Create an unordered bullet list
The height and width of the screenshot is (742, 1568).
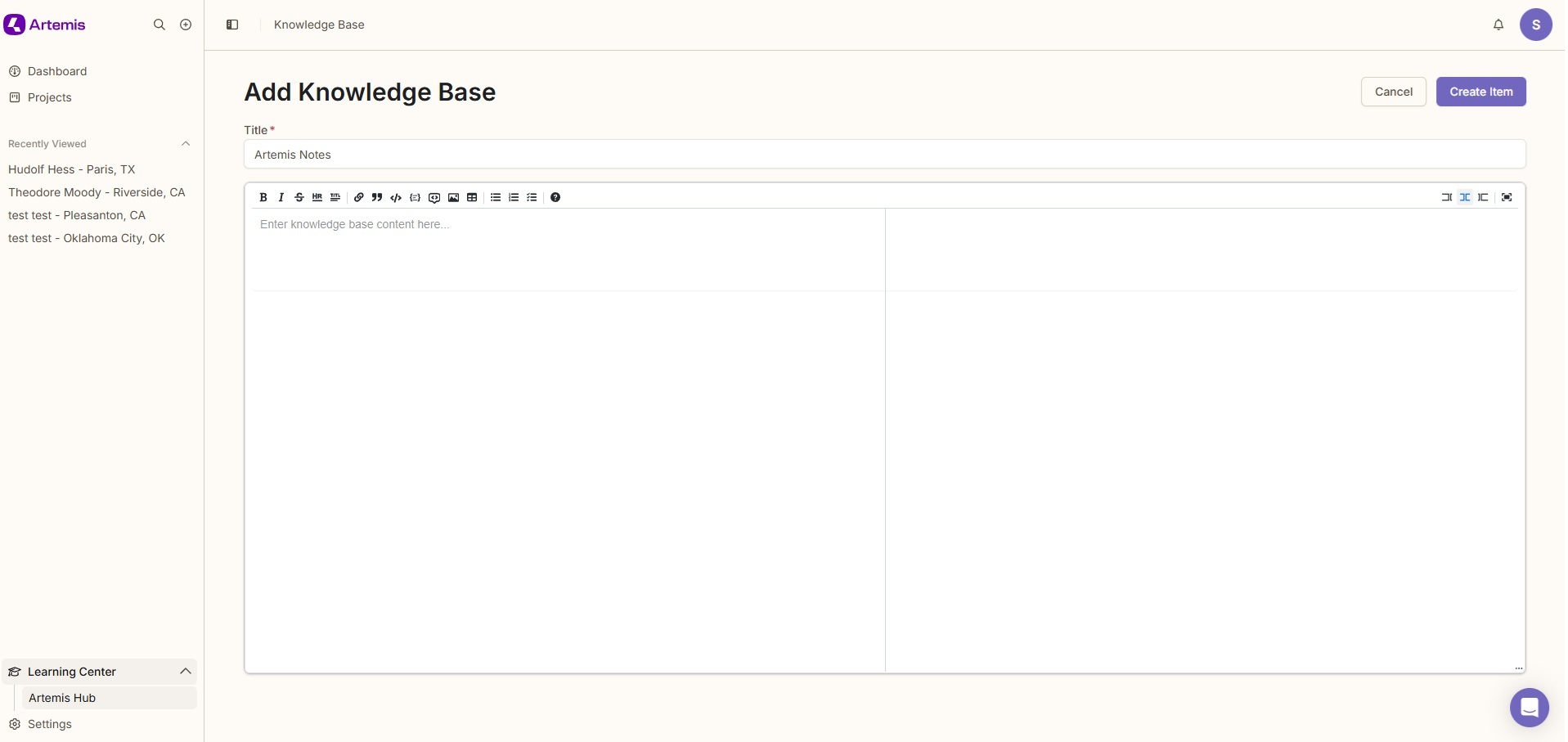pyautogui.click(x=496, y=197)
